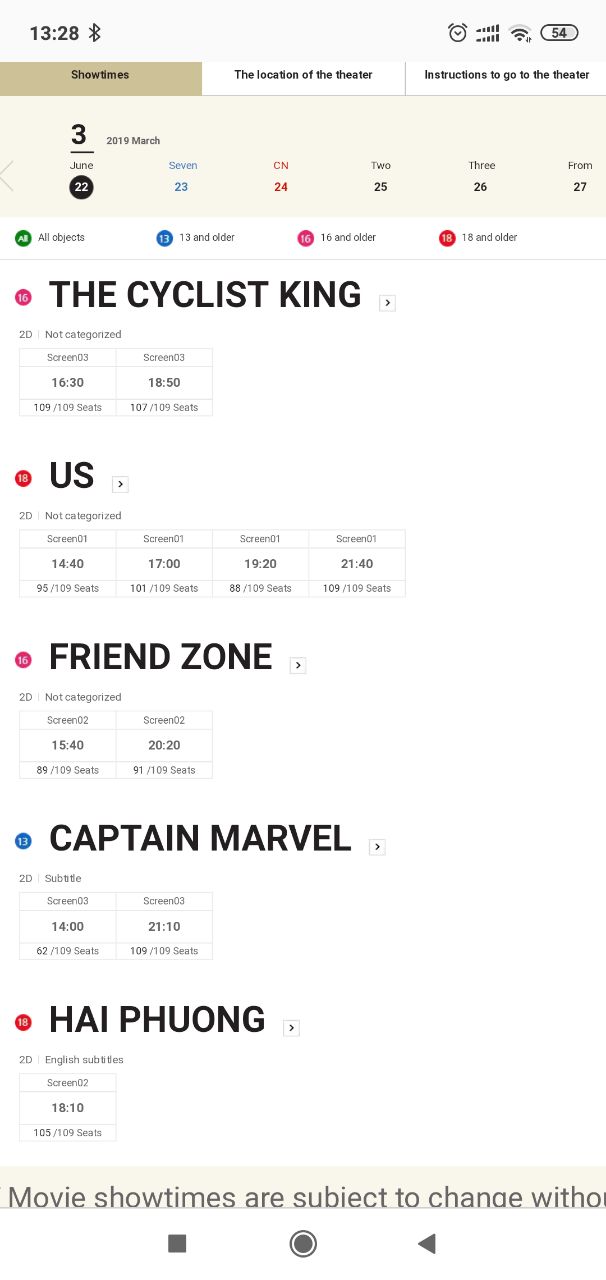Tap the previous week arrow in calendar
The height and width of the screenshot is (1280, 606).
[8, 176]
